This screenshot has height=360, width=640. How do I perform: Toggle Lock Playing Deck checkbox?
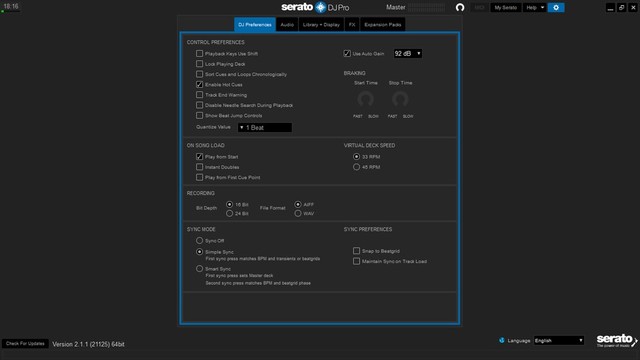(x=199, y=64)
